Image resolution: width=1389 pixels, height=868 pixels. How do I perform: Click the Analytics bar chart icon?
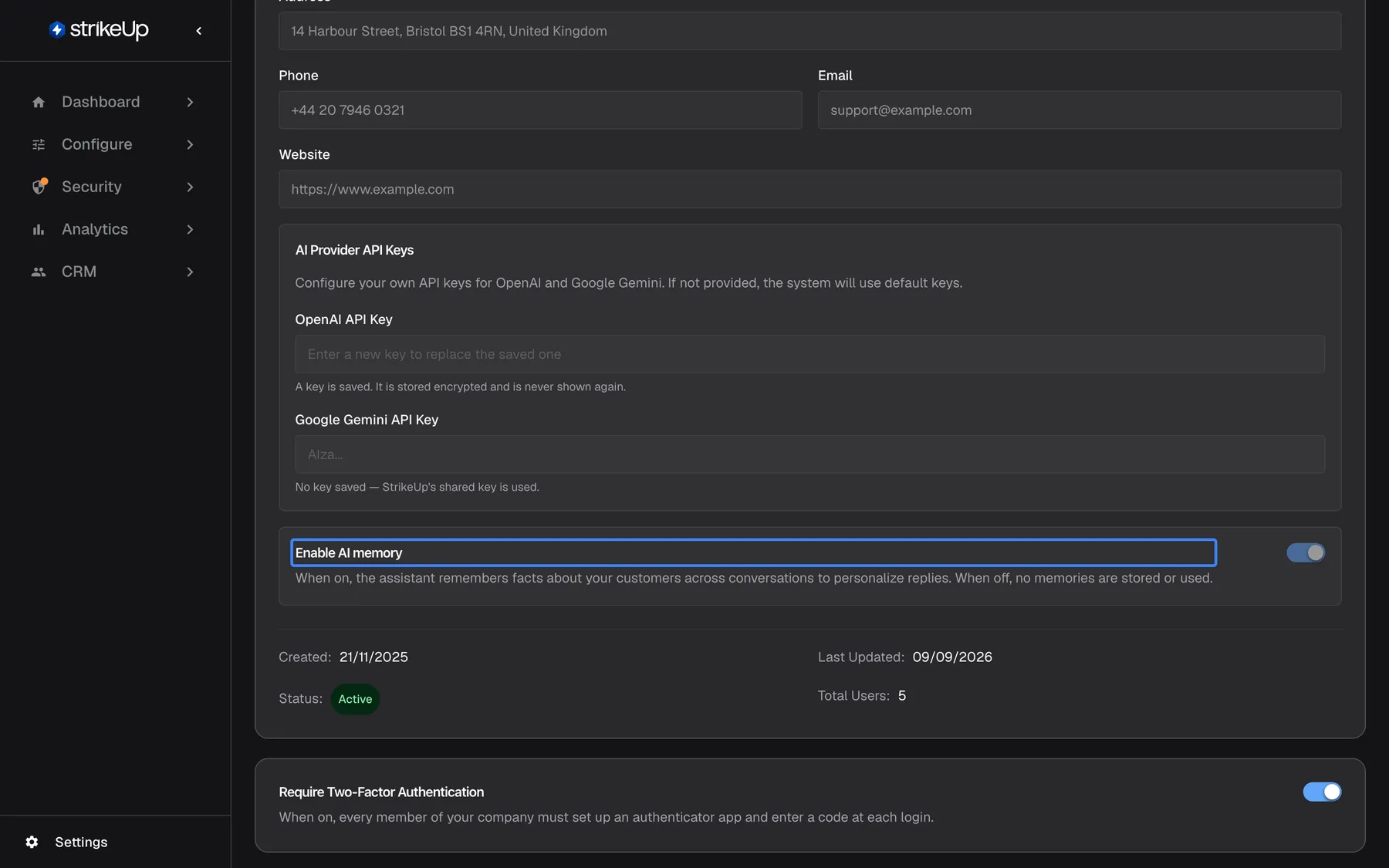point(39,229)
